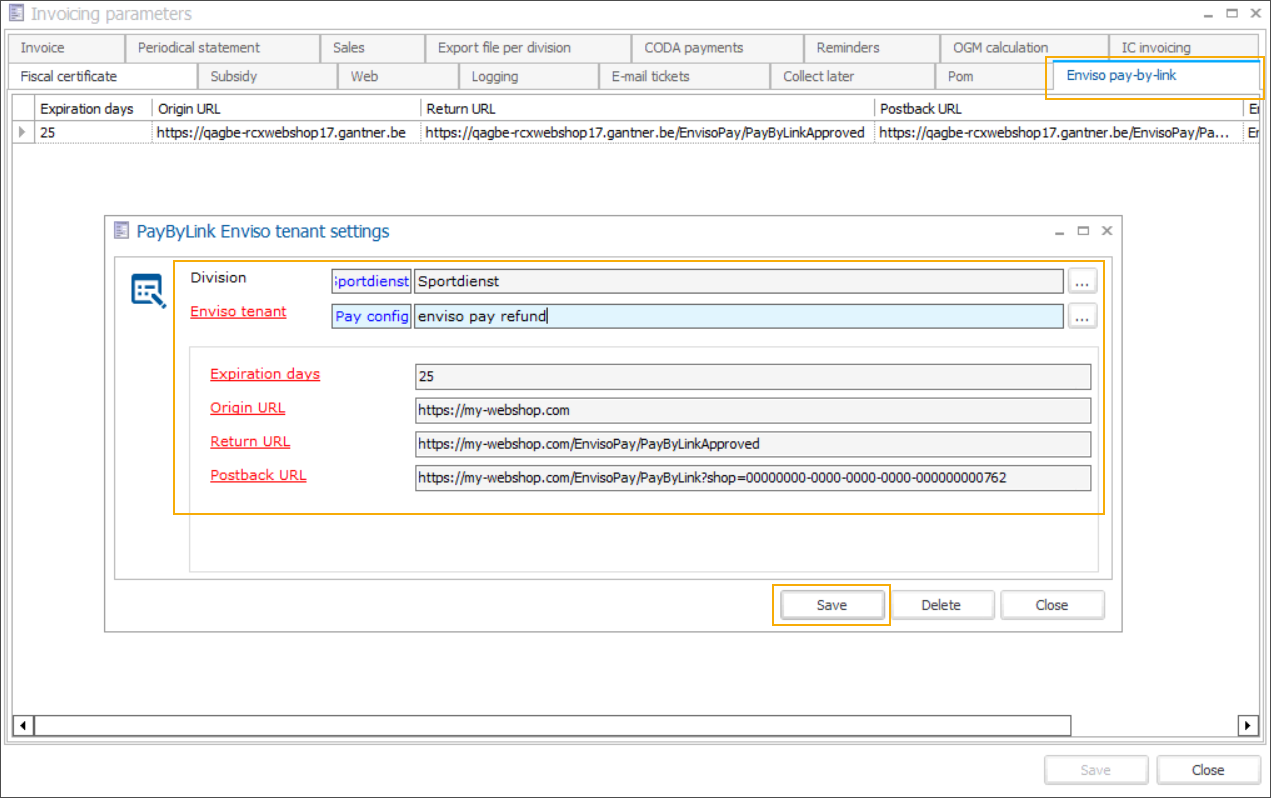The image size is (1271, 798).
Task: Select the grid row indicator arrow
Action: 23,132
